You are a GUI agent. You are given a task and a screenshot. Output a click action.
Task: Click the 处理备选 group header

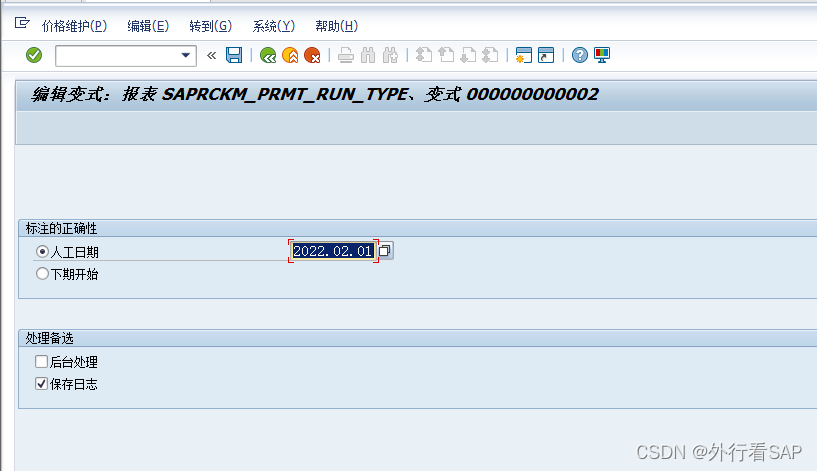tap(49, 338)
